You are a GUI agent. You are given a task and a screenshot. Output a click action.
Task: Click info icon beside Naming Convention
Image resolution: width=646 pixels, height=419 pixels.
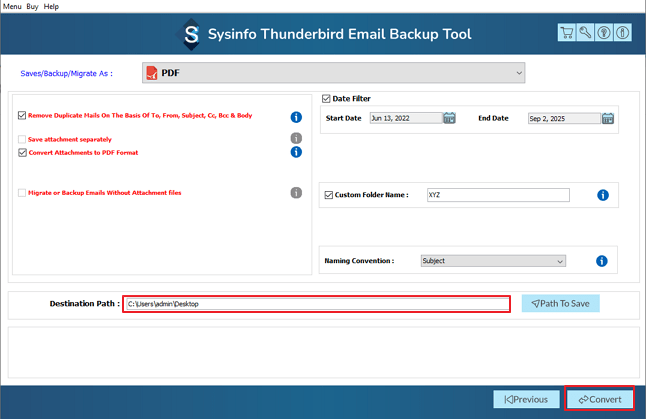(602, 261)
